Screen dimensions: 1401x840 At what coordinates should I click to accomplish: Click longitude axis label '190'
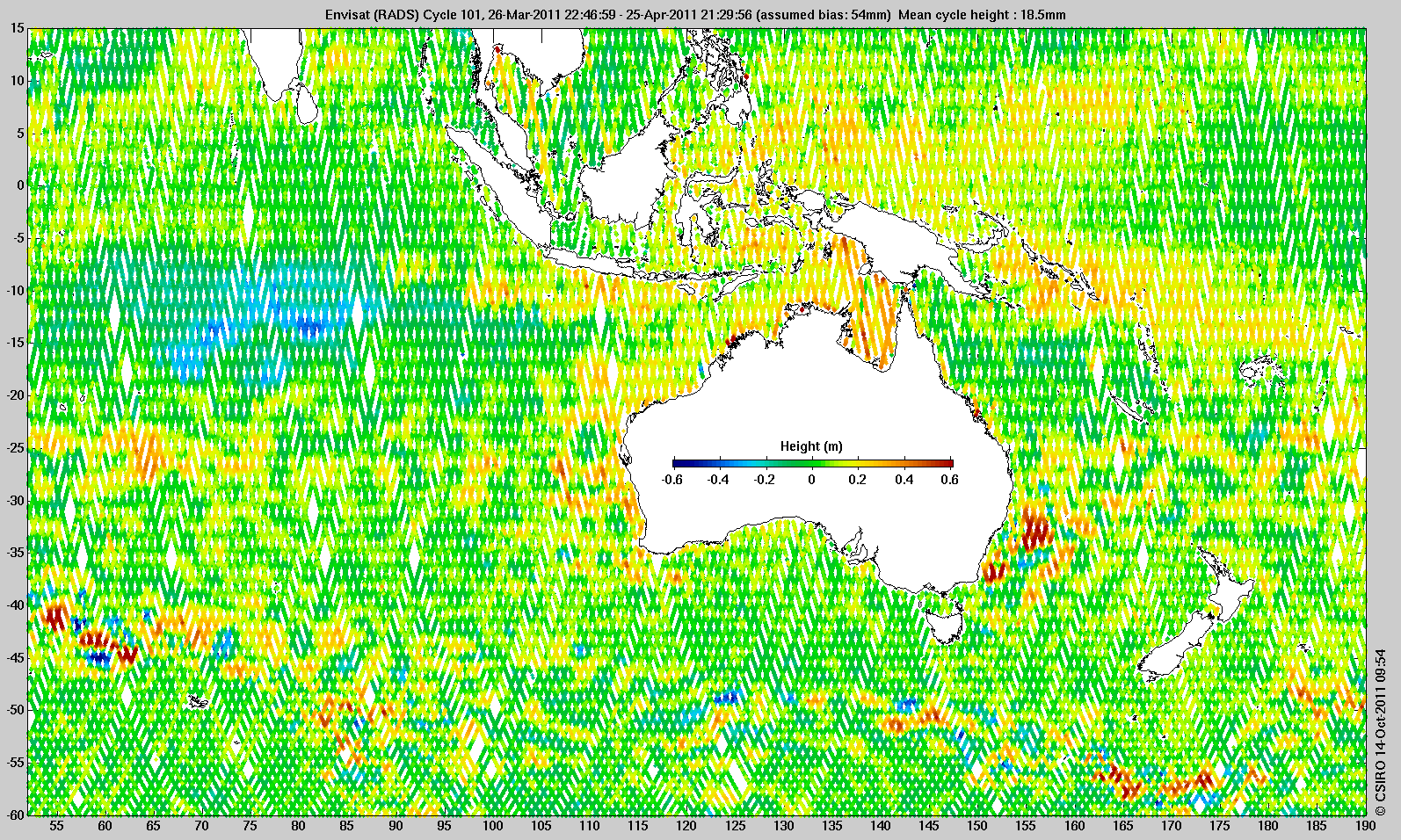1365,825
